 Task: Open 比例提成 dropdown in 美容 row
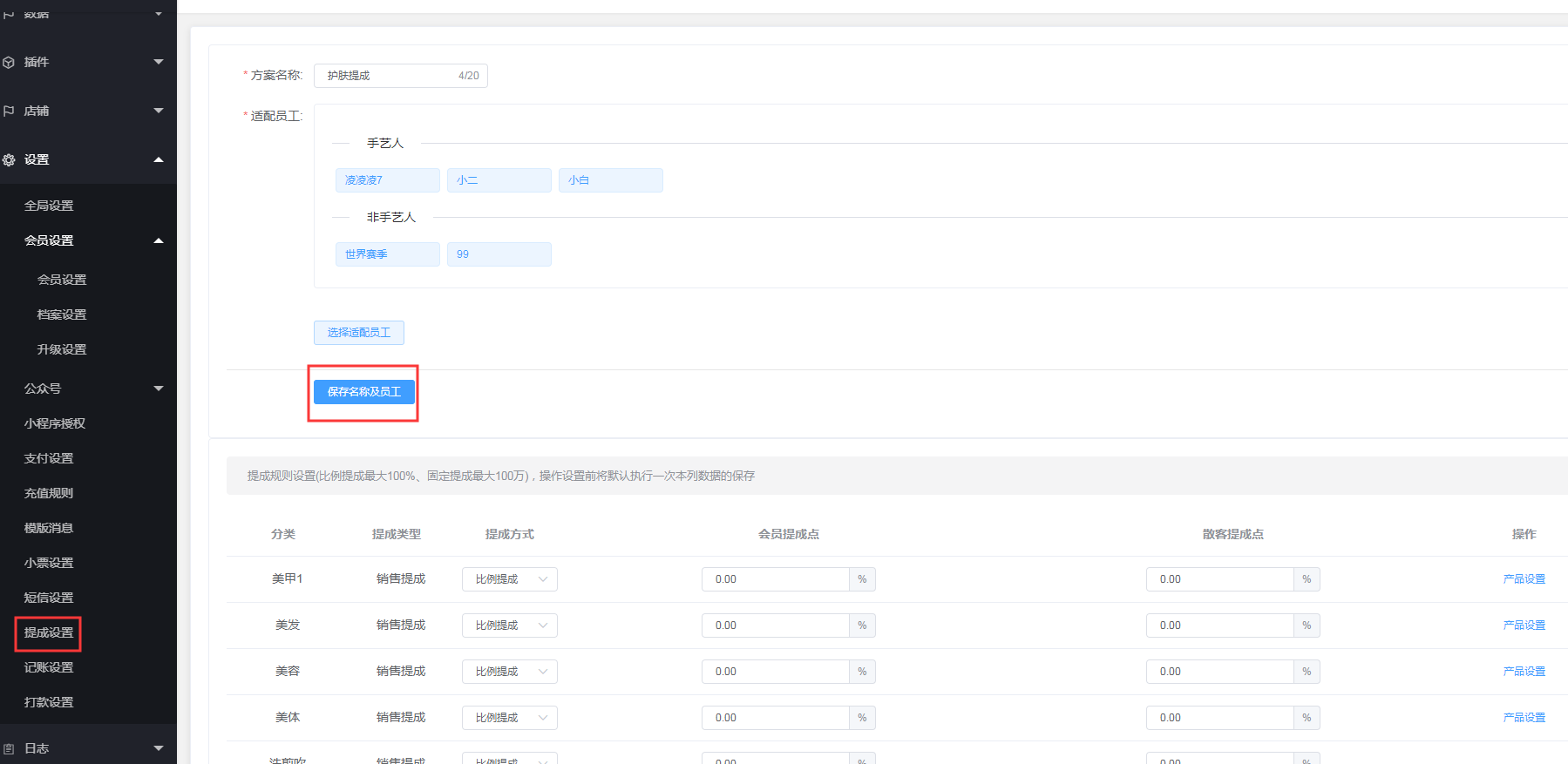510,672
